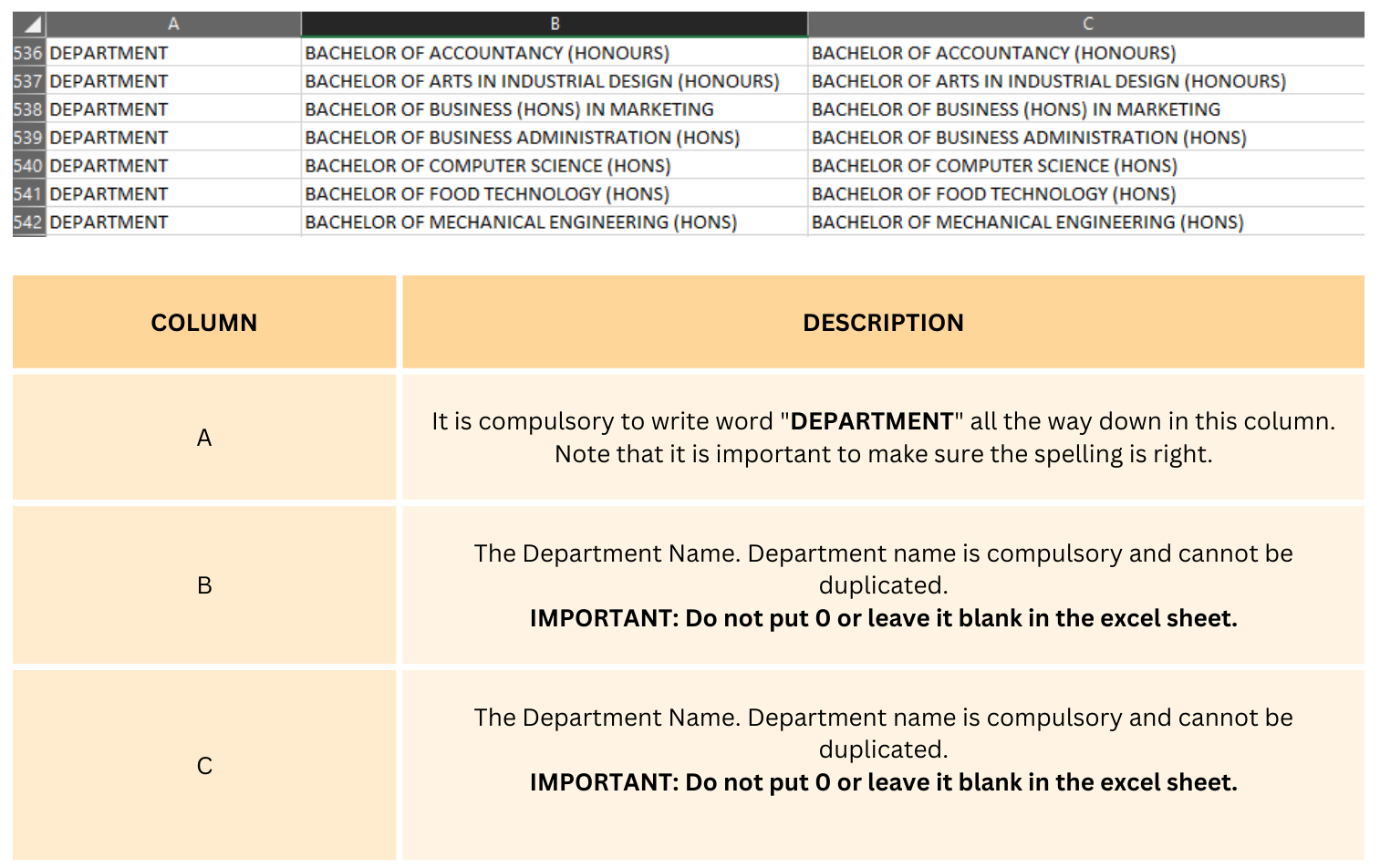
Task: Click row header 540
Action: coord(28,166)
